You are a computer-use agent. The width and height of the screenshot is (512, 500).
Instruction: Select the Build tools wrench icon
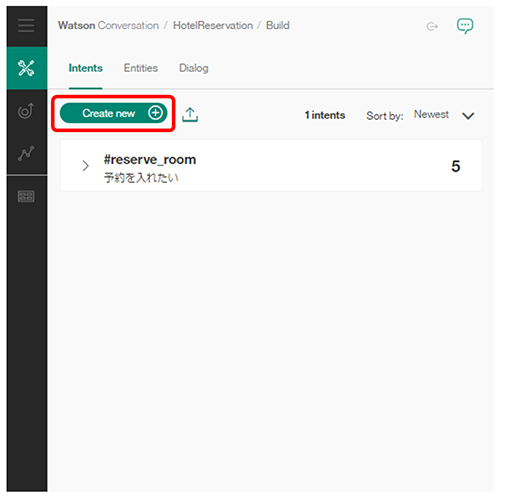pos(27,68)
